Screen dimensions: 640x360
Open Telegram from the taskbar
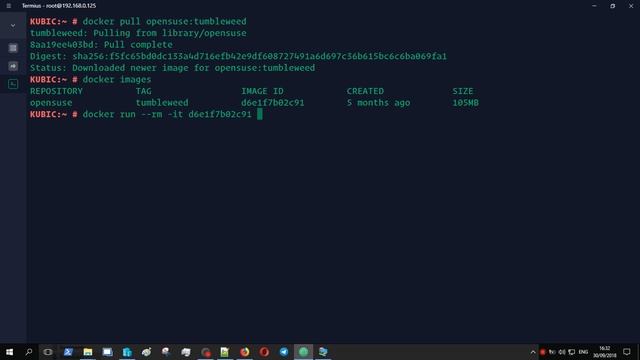(x=284, y=352)
